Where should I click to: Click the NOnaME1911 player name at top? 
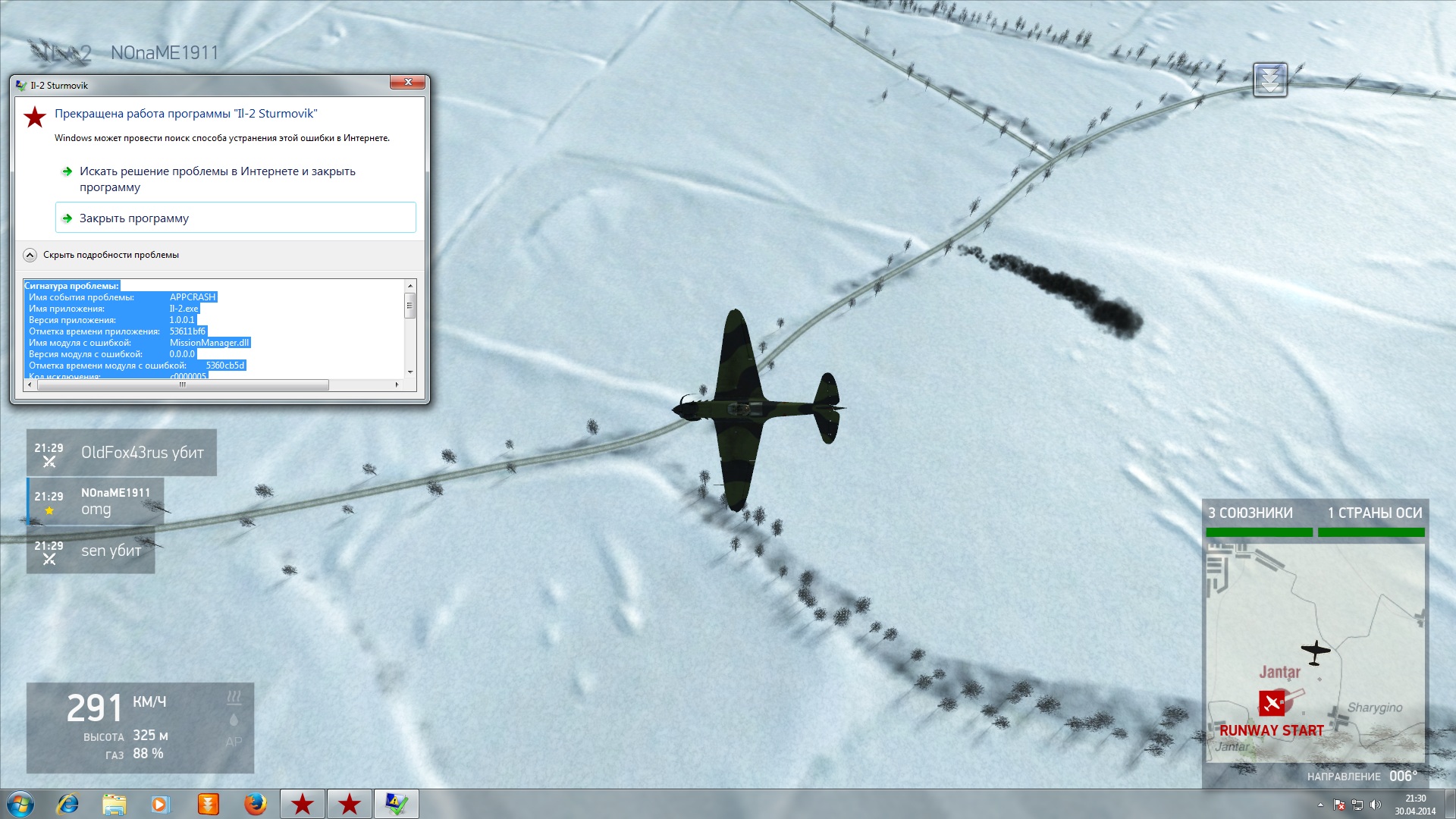point(165,53)
